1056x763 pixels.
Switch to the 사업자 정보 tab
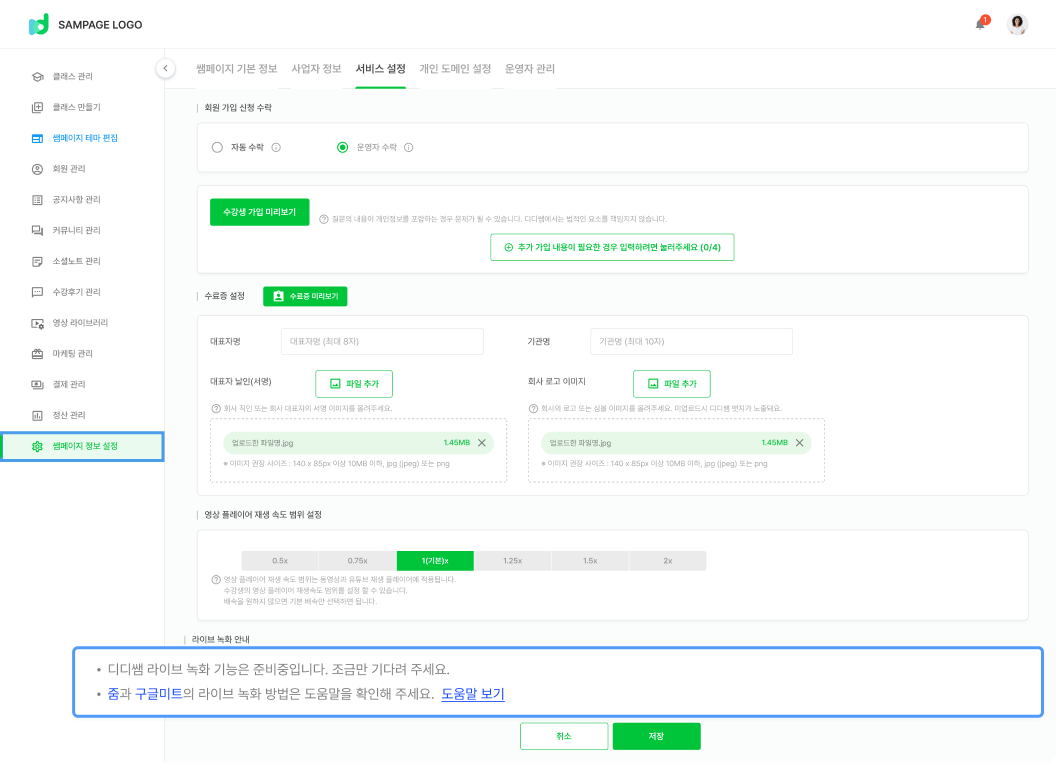point(316,69)
